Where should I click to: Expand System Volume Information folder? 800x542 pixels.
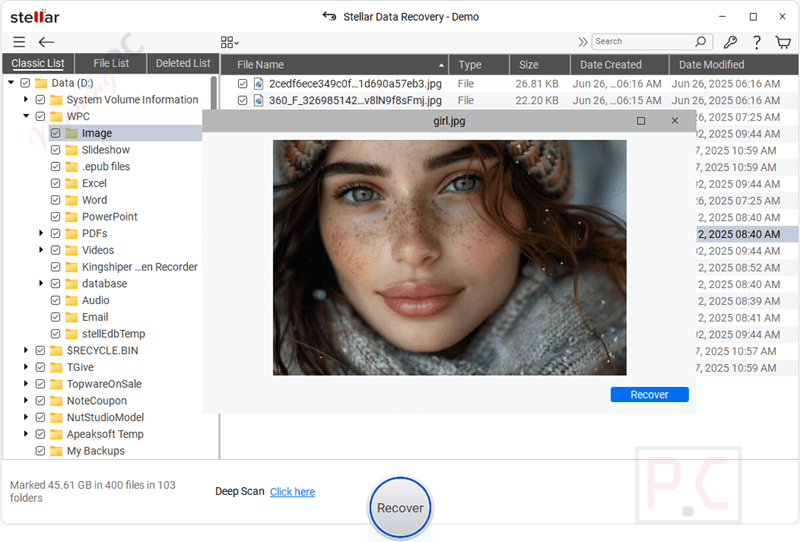click(x=26, y=100)
